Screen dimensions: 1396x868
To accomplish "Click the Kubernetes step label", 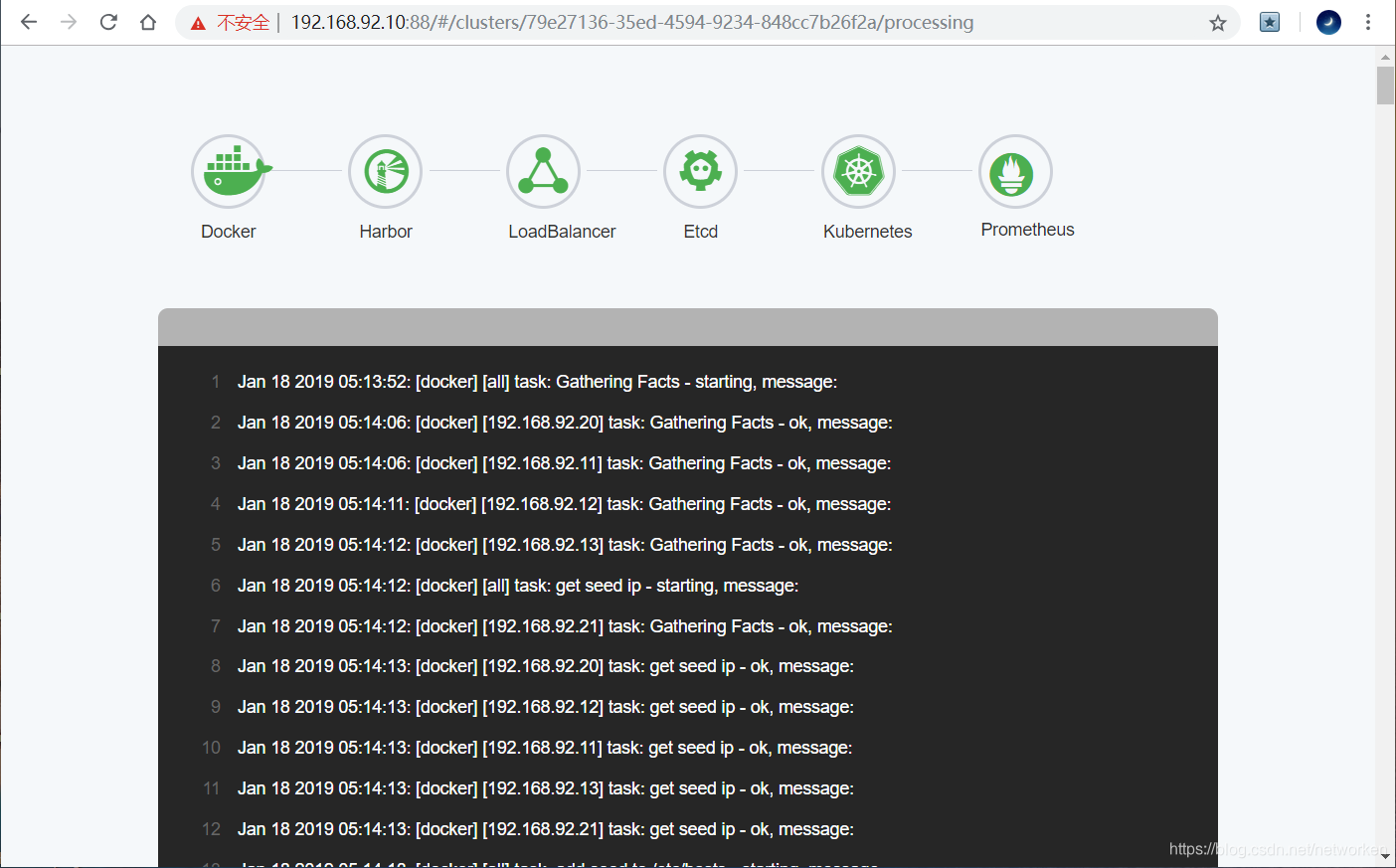I will coord(867,232).
